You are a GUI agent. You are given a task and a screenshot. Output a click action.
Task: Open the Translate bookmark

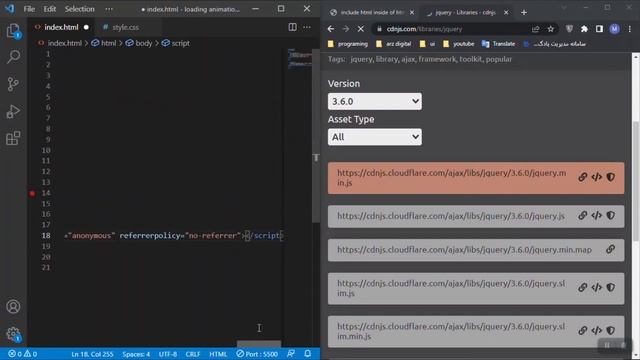(x=498, y=44)
